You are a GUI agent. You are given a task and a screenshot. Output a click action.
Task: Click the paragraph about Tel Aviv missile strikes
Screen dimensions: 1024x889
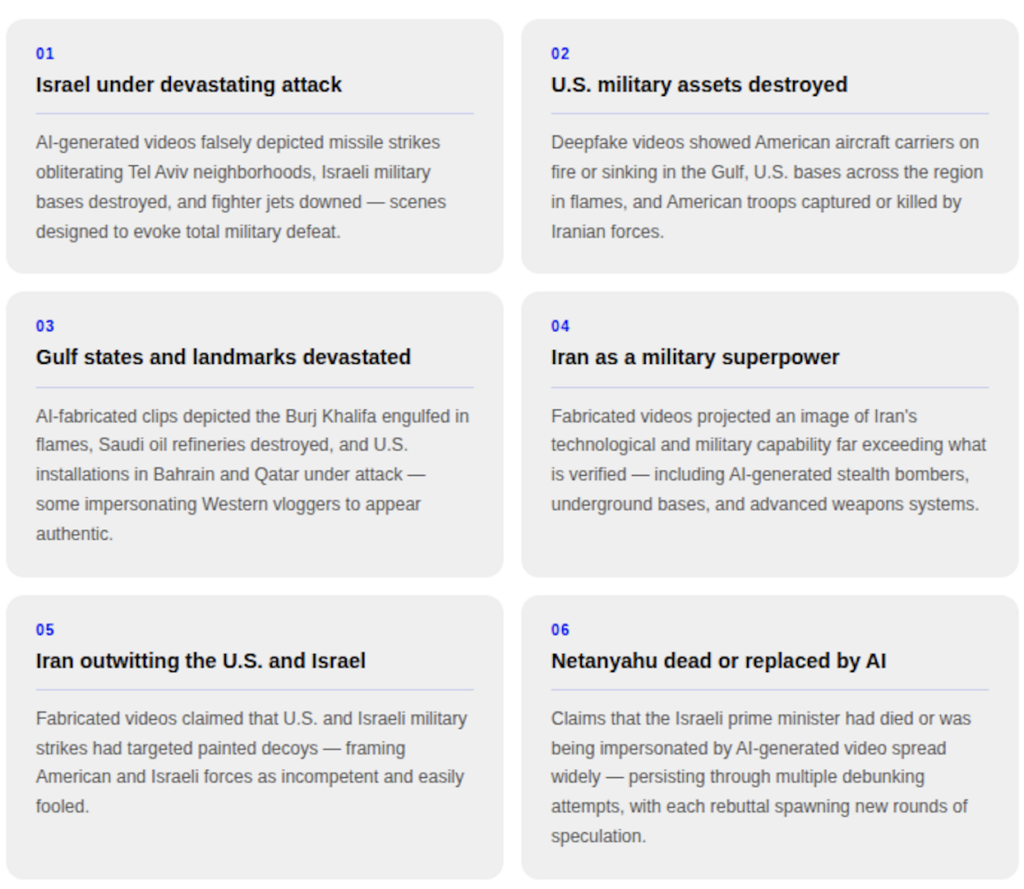pos(241,187)
